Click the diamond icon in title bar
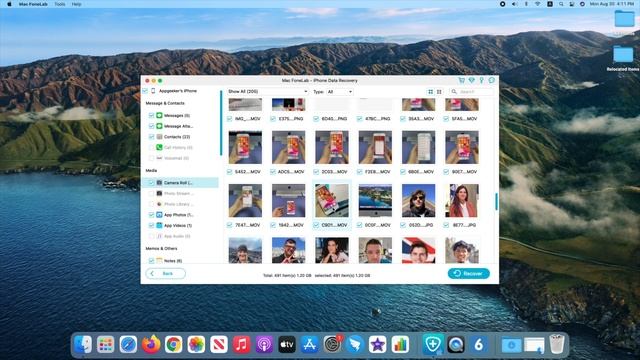 point(471,80)
